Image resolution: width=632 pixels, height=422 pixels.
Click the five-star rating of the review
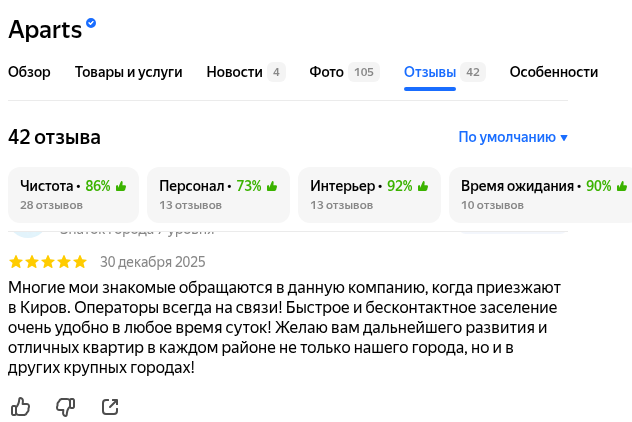pyautogui.click(x=48, y=262)
